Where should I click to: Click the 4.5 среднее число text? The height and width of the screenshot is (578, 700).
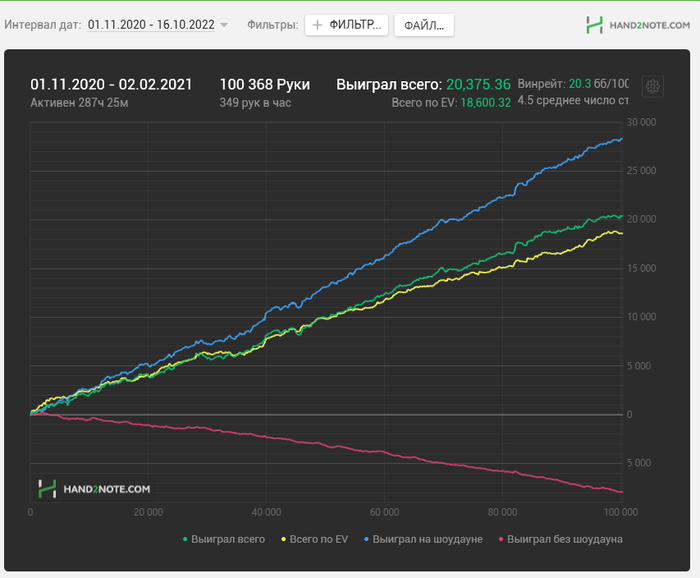coord(573,100)
